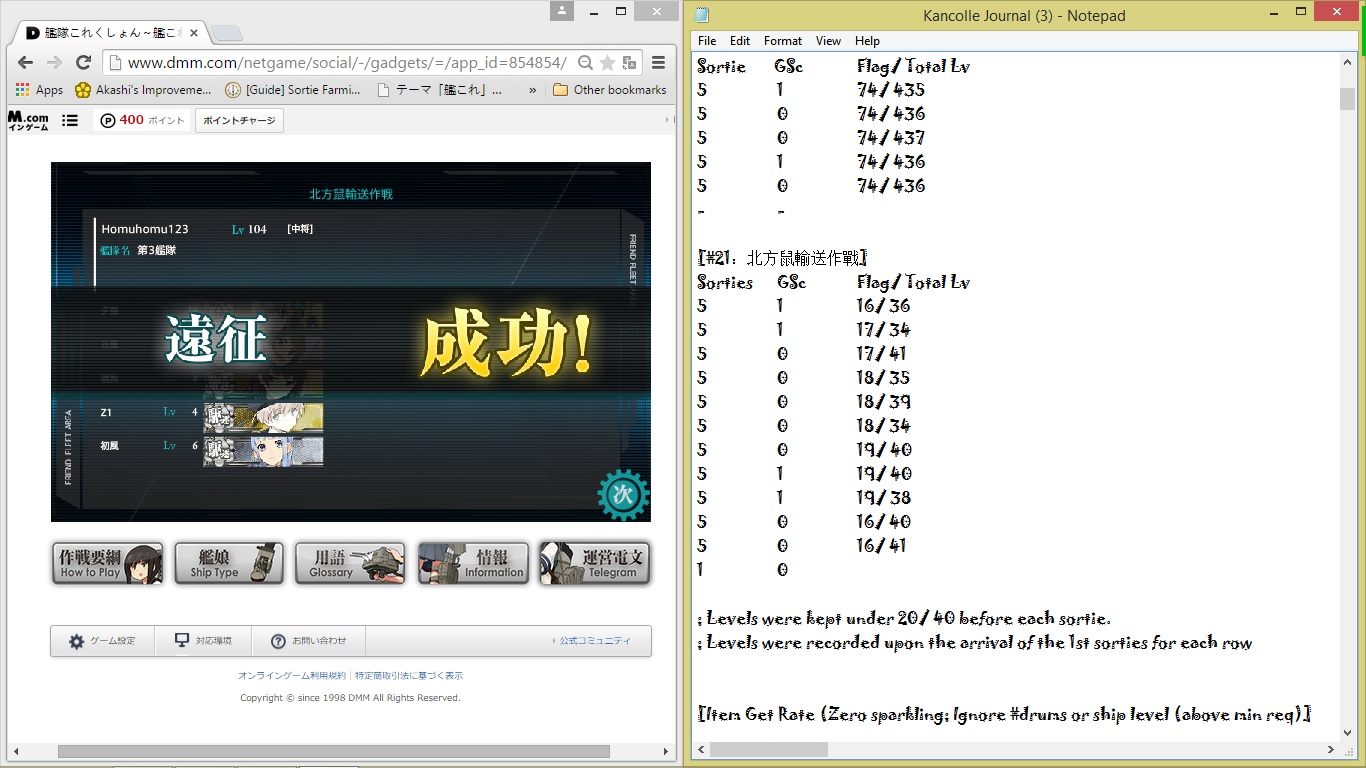Click the Chrome forward arrow

point(55,63)
